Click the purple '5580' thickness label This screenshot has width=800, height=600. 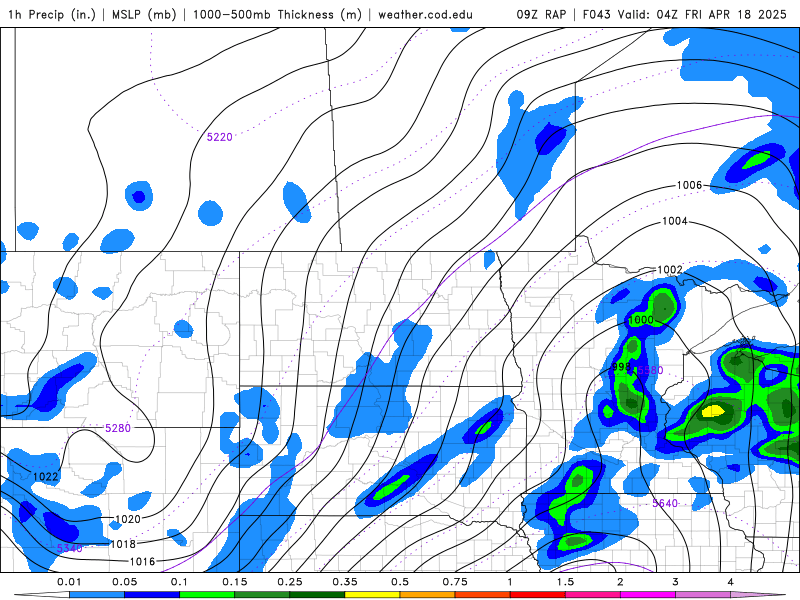651,370
